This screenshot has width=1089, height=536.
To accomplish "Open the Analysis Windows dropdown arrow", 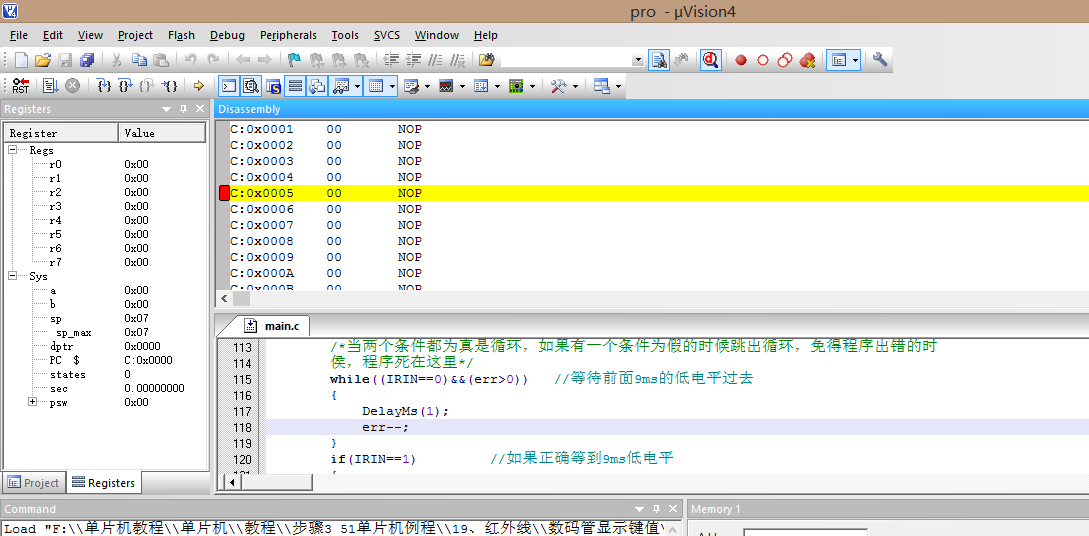I will coord(462,86).
